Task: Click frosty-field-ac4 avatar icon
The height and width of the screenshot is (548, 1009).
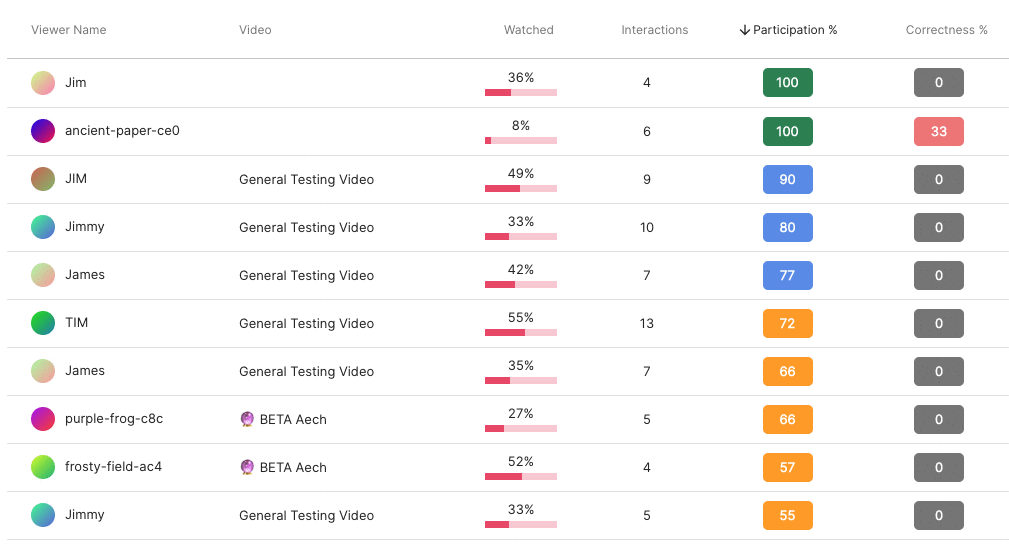Action: [42, 467]
